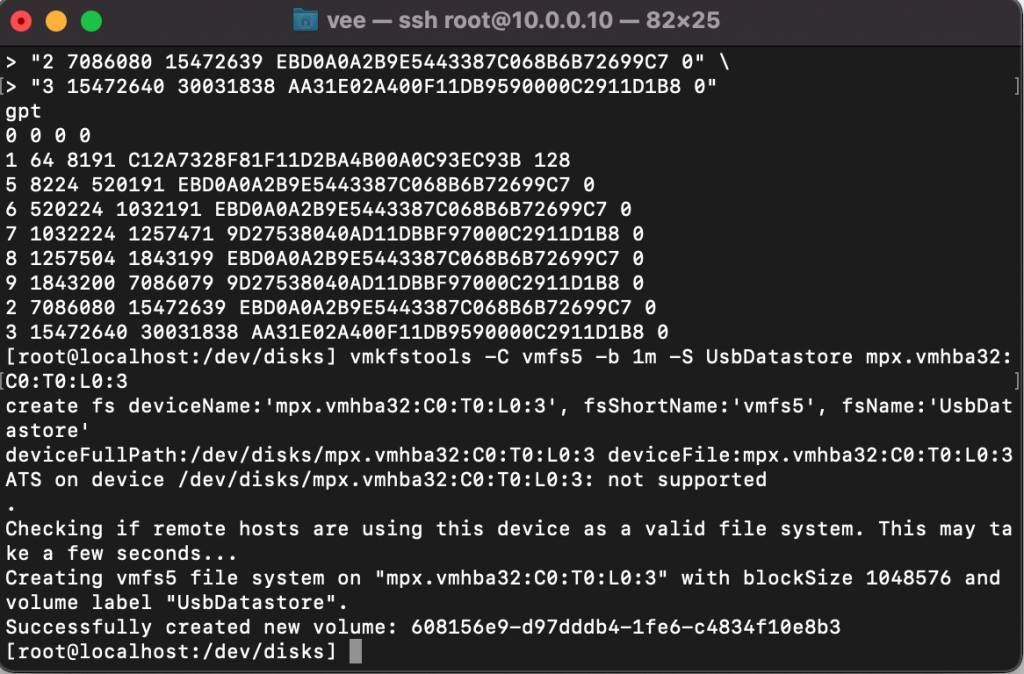Click the last [root@localhost:/dev/disks] prompt
1024x674 pixels.
[x=171, y=651]
